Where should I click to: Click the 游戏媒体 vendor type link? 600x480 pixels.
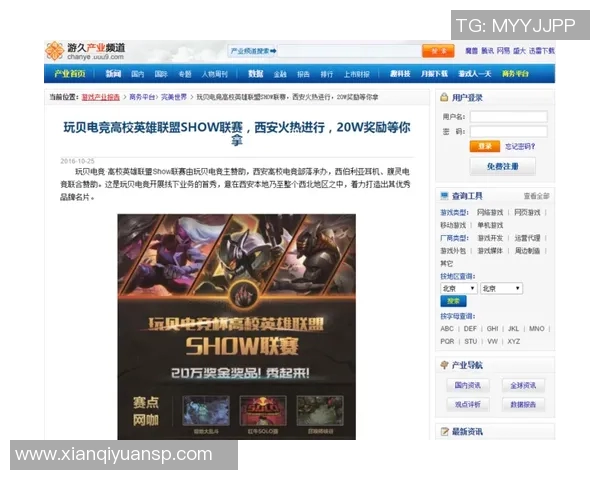(490, 251)
